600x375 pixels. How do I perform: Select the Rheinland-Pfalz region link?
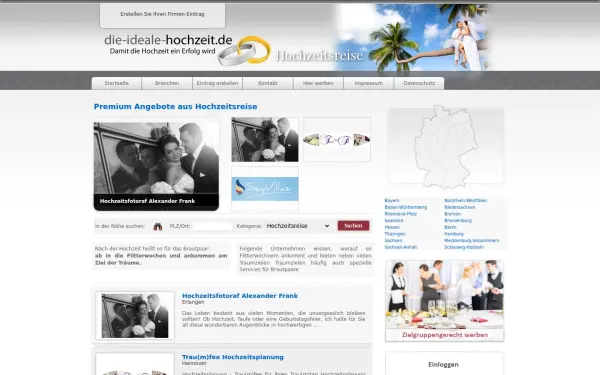point(401,214)
